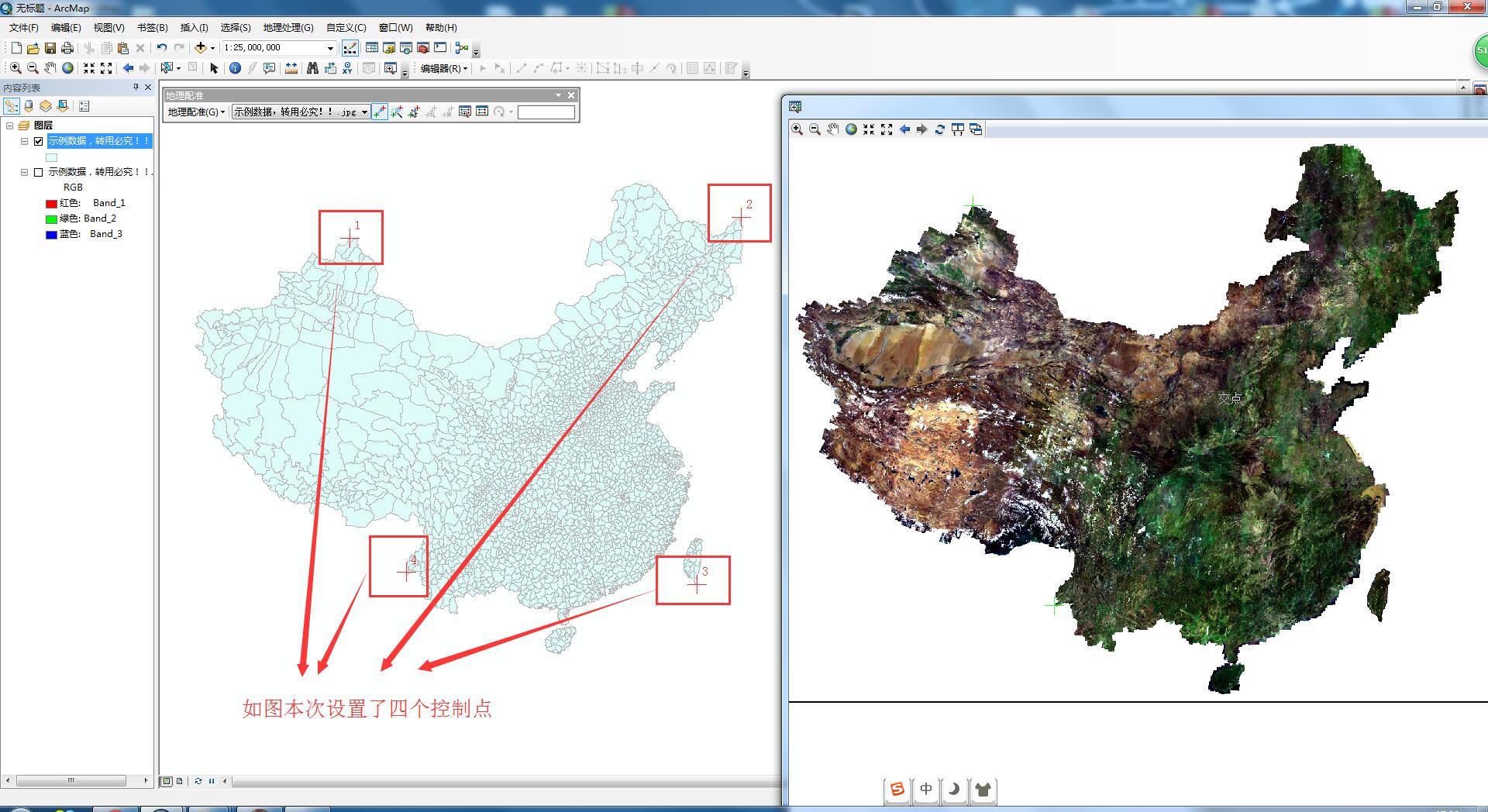
Task: Open georeferencing layer selection combo box
Action: (301, 112)
